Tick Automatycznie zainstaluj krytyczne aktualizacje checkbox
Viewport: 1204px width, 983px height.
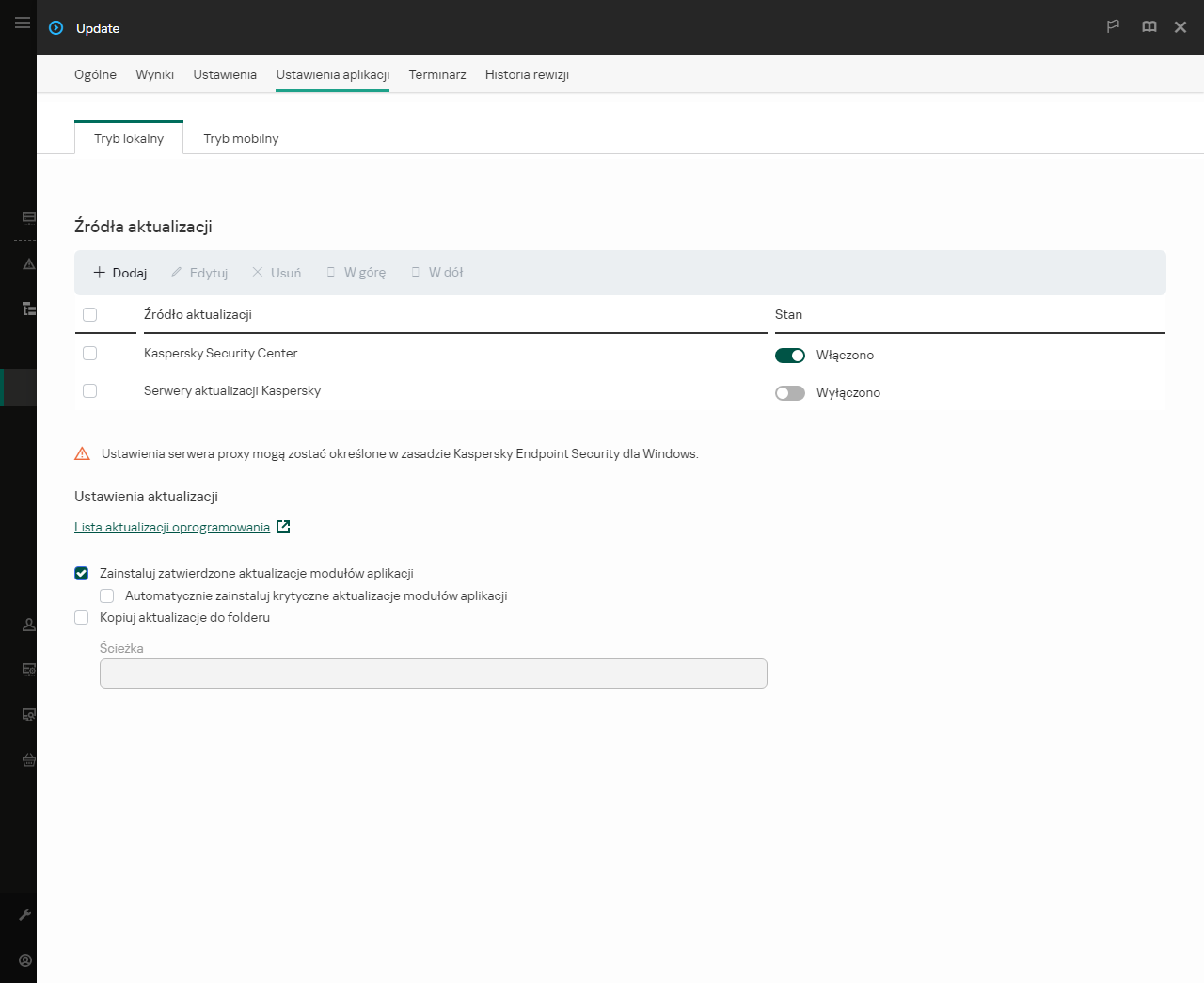(107, 596)
